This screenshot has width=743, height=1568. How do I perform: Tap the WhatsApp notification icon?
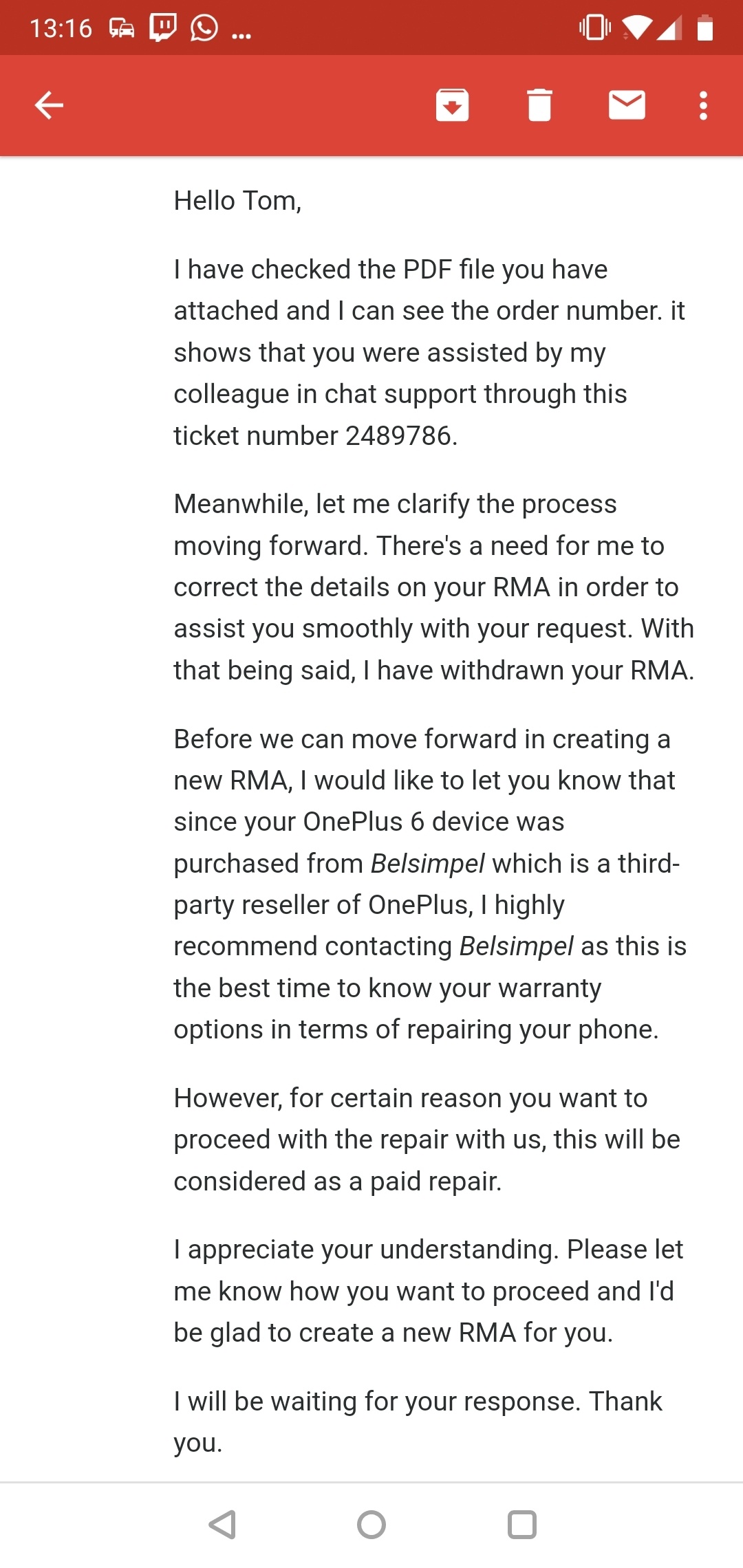pos(204,28)
